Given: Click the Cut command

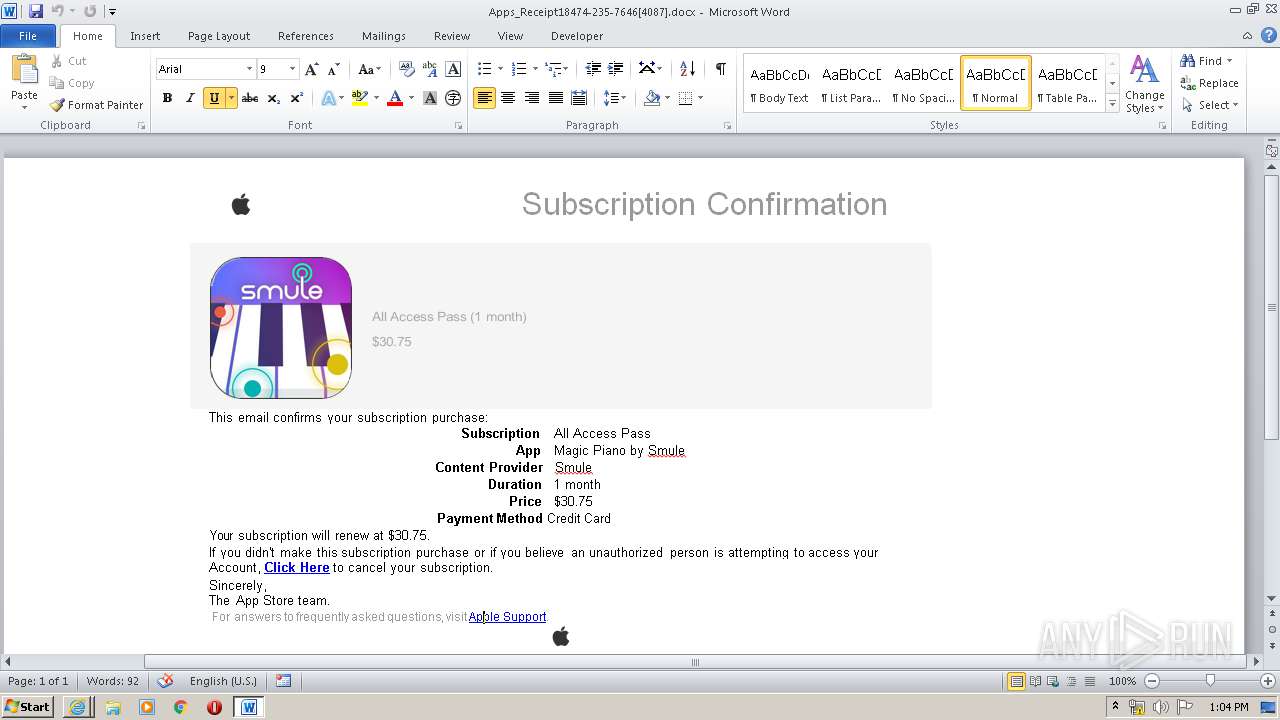Looking at the screenshot, I should 69,61.
